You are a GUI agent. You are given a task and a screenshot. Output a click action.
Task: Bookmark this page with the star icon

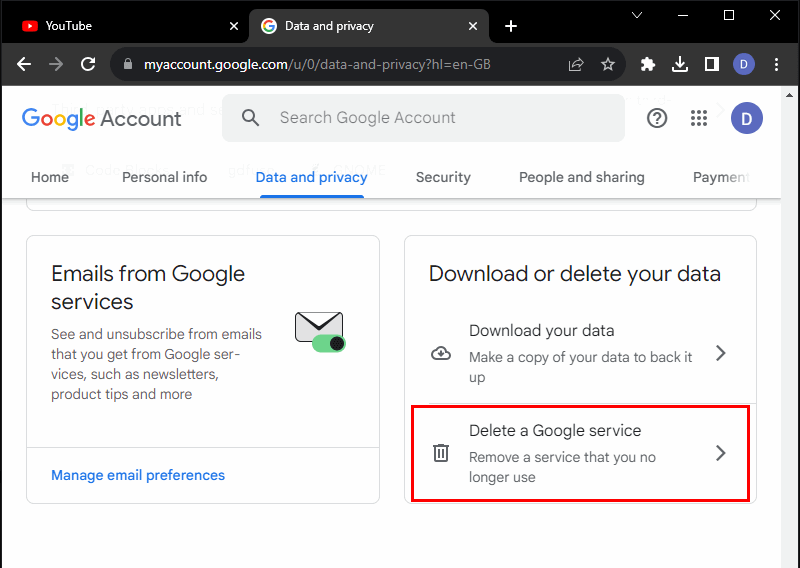(x=607, y=64)
